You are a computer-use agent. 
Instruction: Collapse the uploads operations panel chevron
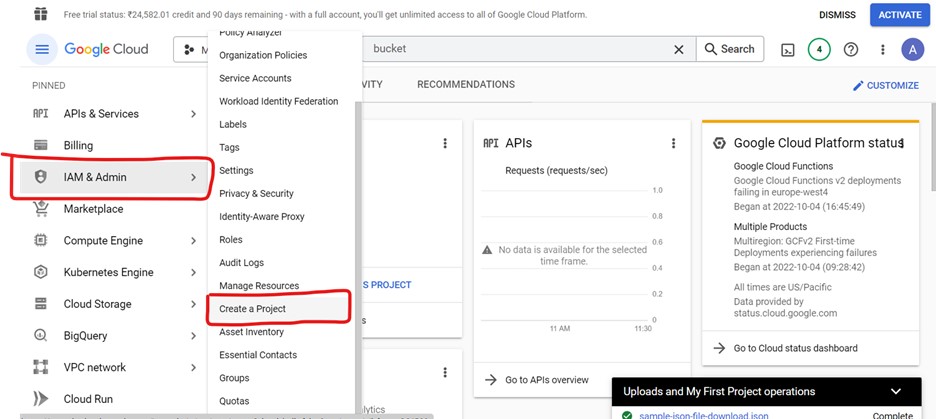896,391
